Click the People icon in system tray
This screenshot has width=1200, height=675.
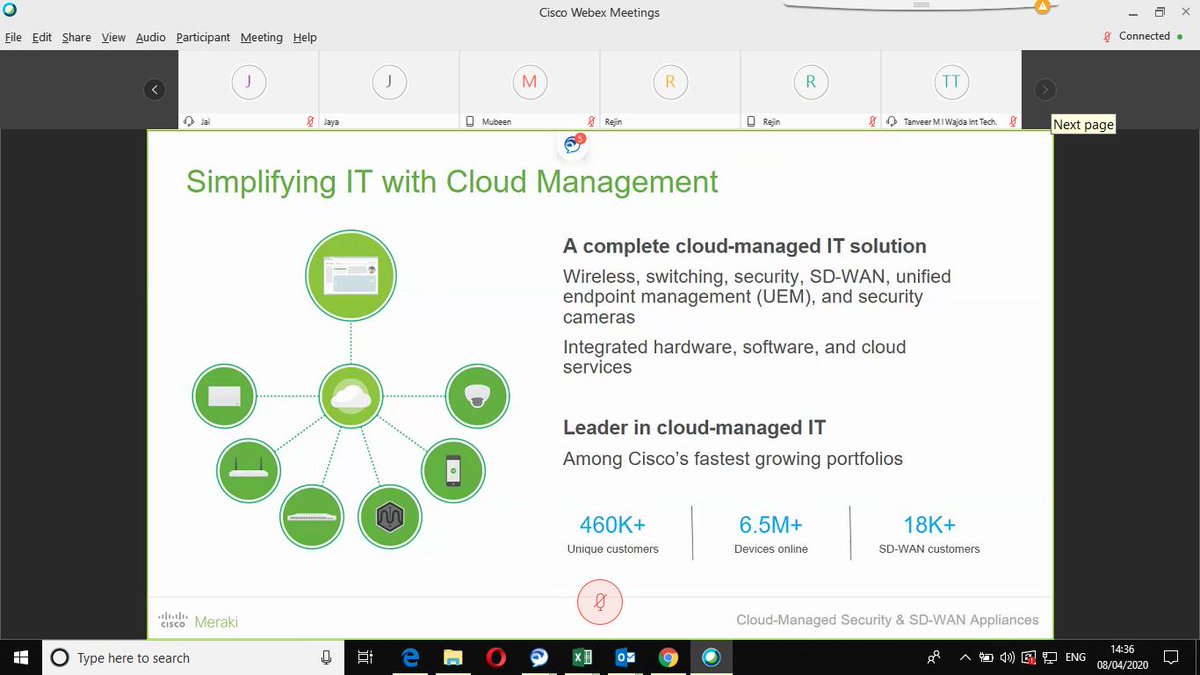click(934, 657)
